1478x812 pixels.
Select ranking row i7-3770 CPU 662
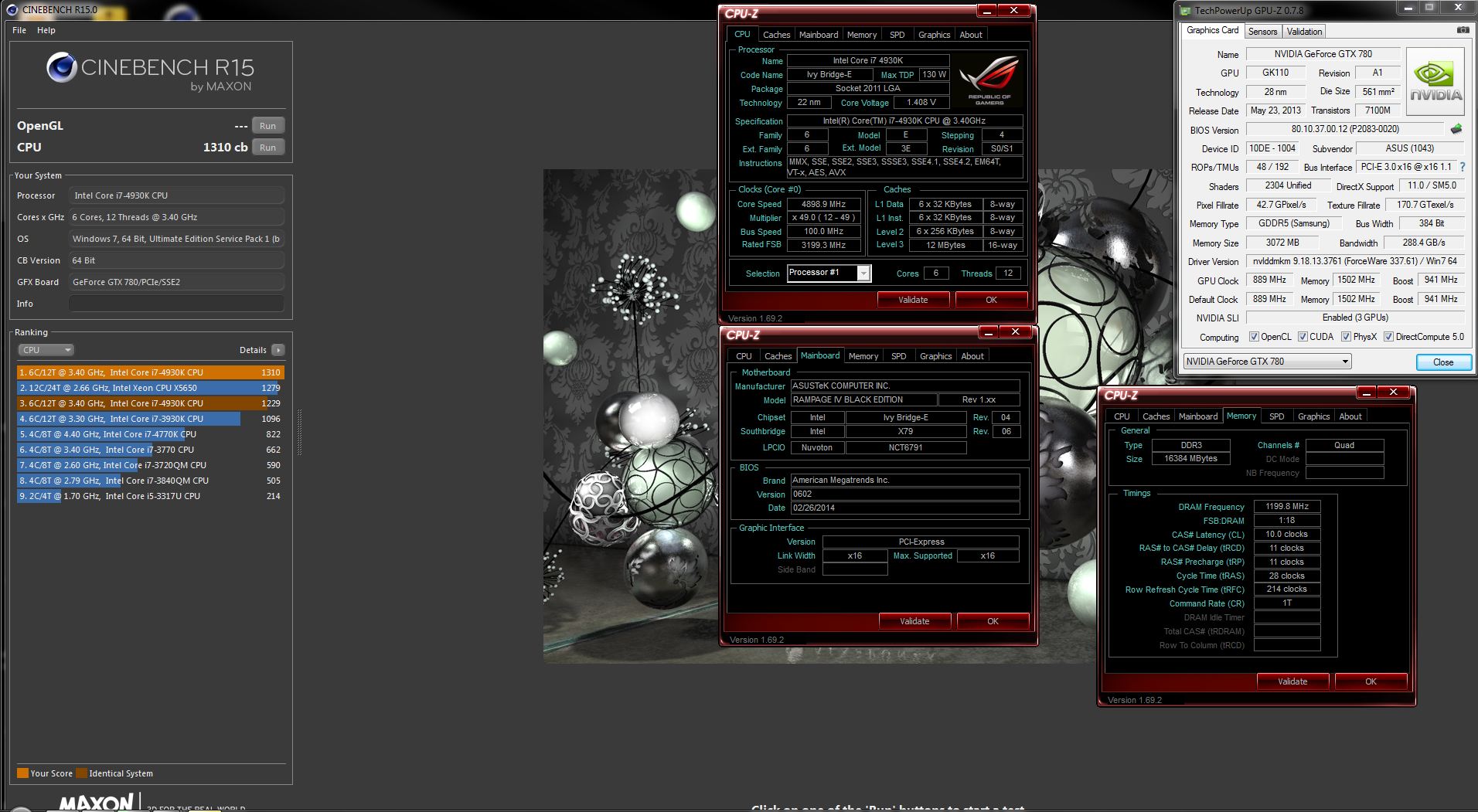[151, 450]
